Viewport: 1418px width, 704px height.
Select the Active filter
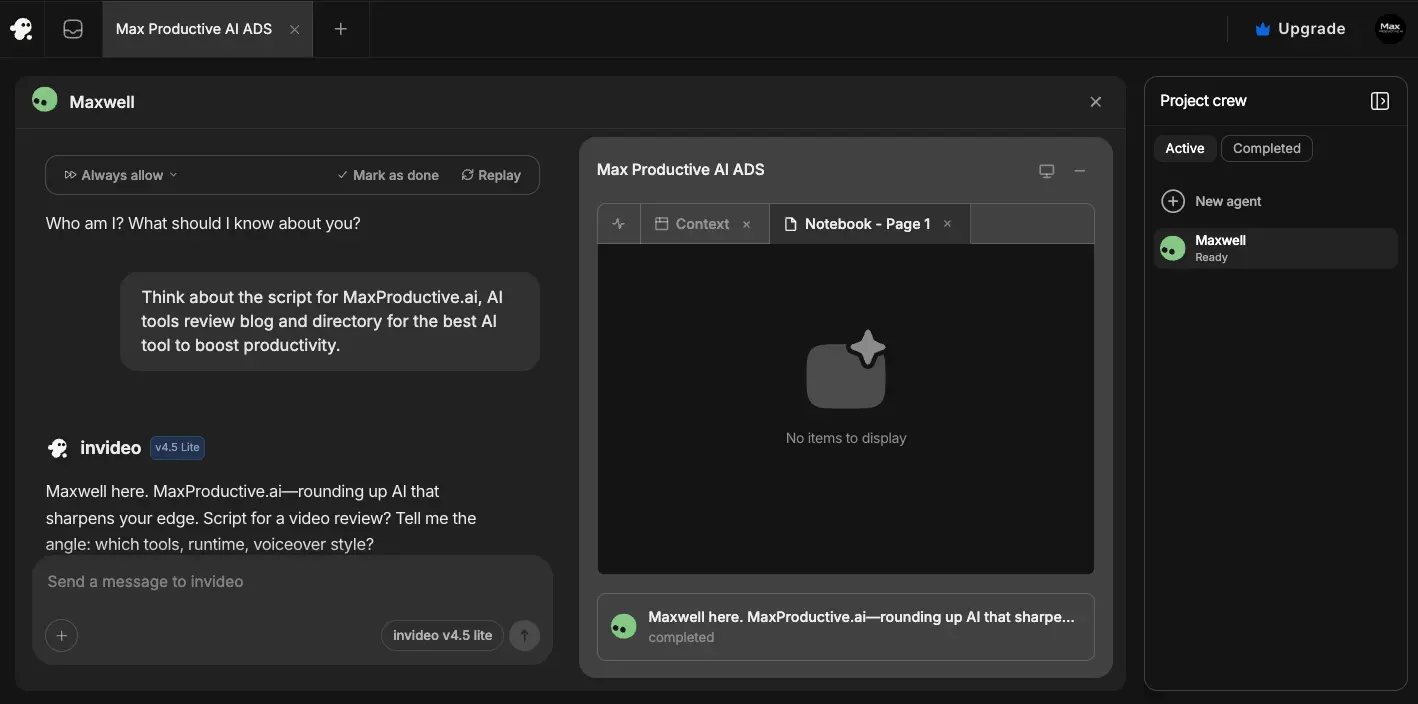[1185, 148]
